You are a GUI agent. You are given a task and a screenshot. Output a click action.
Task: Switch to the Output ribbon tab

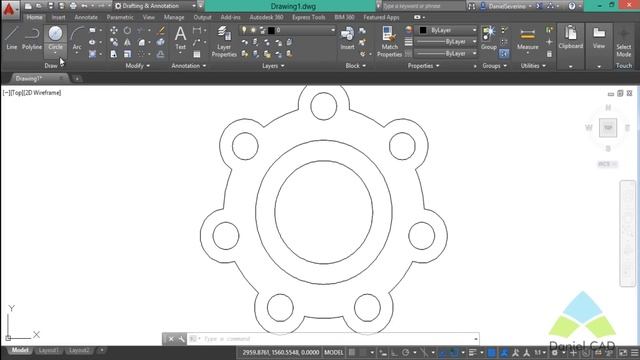point(202,18)
